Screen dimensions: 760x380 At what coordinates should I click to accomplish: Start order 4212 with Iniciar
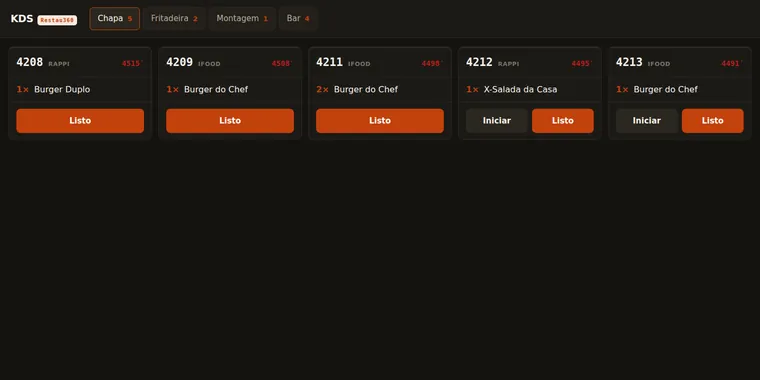coord(496,121)
